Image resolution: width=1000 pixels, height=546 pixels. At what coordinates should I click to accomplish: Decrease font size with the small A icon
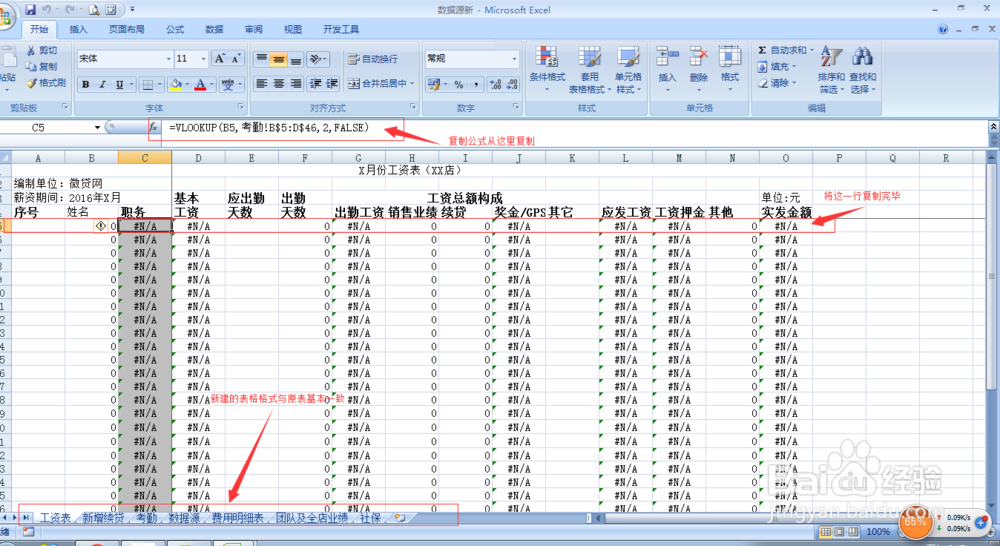[x=235, y=59]
